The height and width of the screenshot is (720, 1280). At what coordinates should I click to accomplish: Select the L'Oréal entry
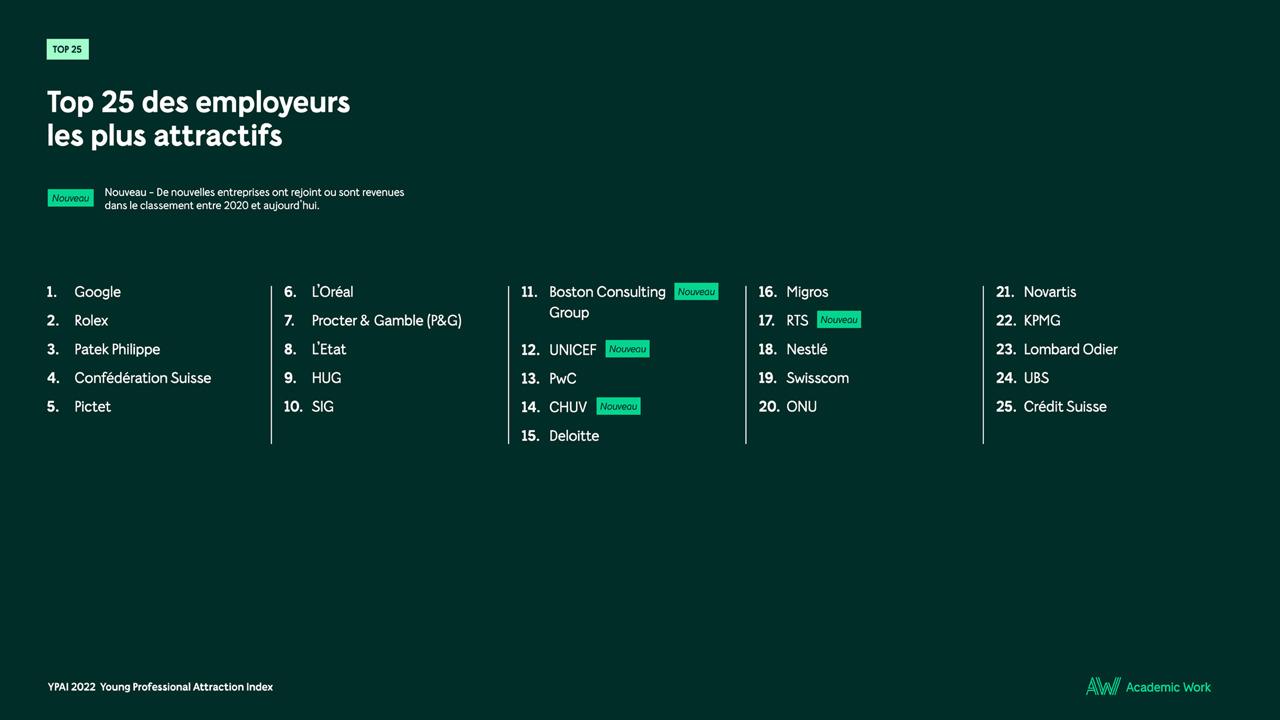point(332,292)
